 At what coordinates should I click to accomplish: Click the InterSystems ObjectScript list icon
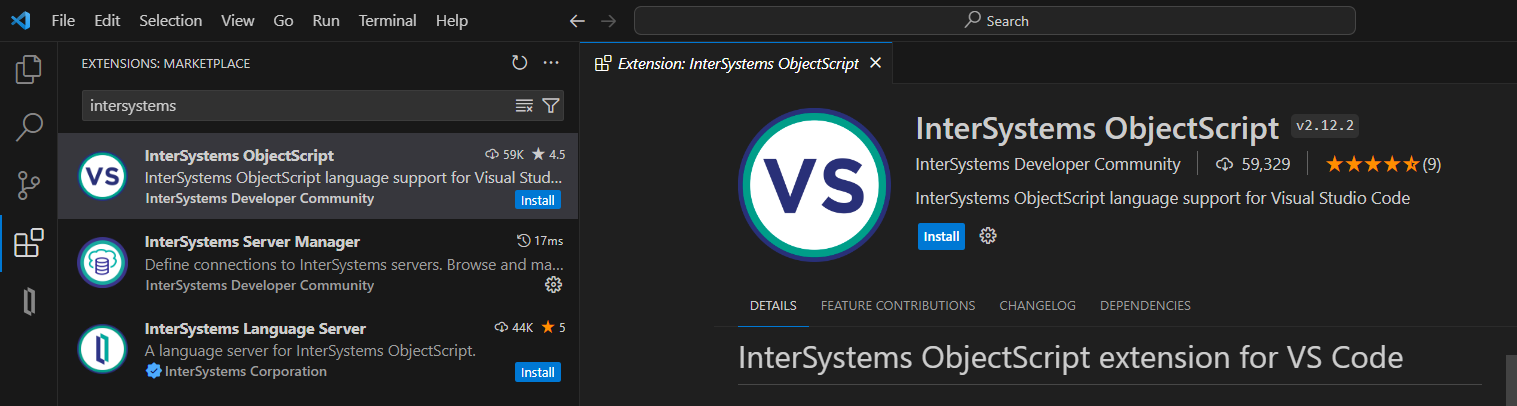pos(102,176)
